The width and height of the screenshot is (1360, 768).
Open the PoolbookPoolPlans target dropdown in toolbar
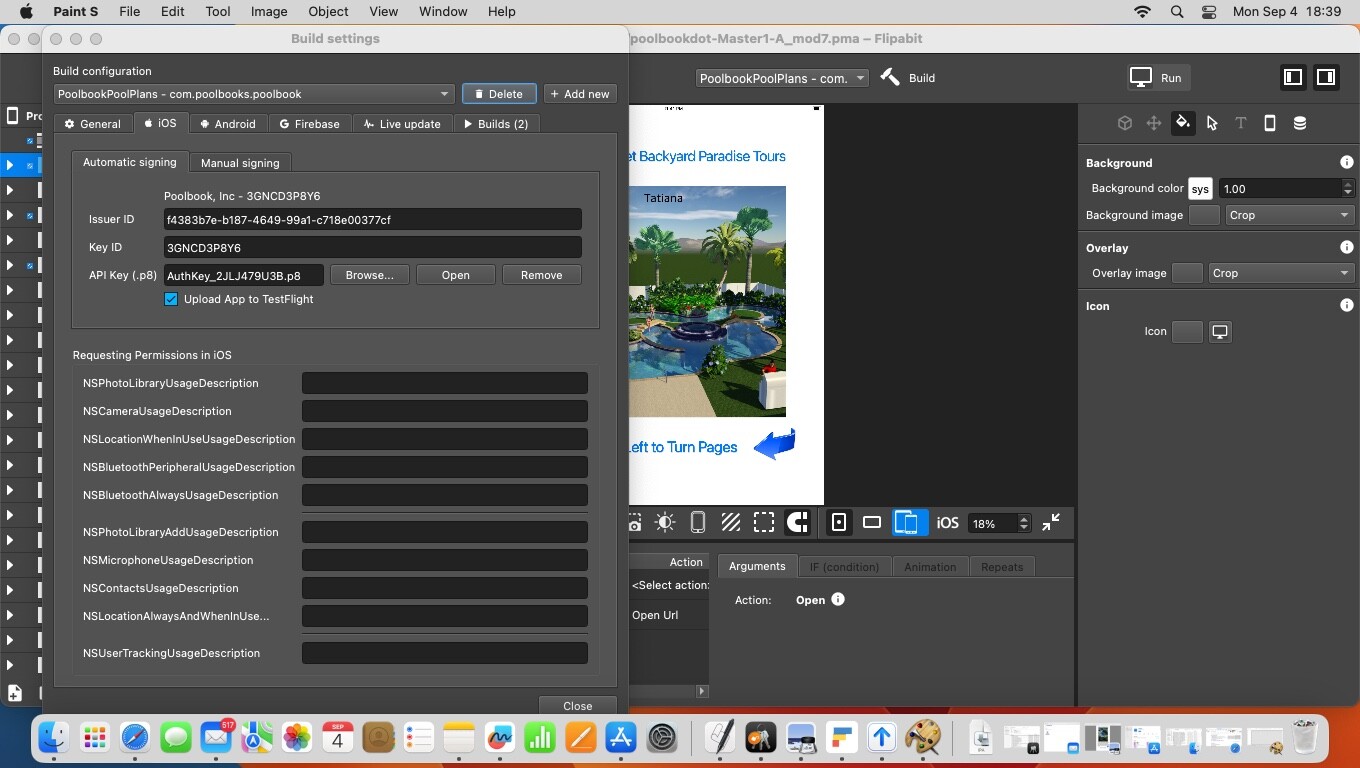click(782, 78)
